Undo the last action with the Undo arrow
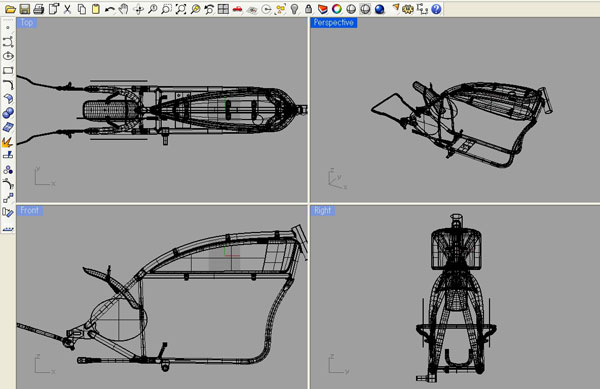Viewport: 600px width, 389px height. [110, 9]
